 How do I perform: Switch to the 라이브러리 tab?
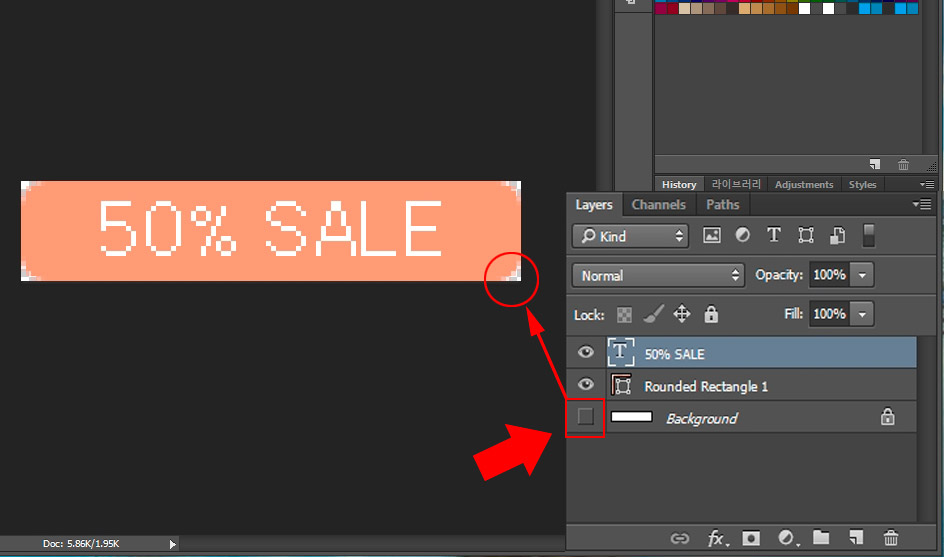point(736,184)
